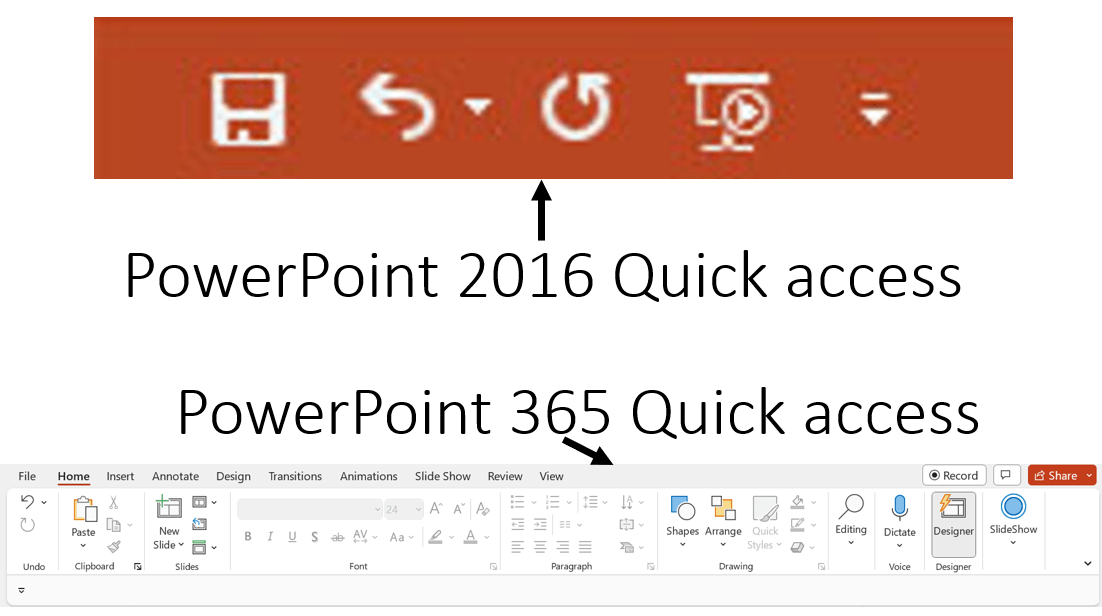
Task: Open Customize Quick Access dropdown in 2016 toolbar
Action: pos(875,110)
